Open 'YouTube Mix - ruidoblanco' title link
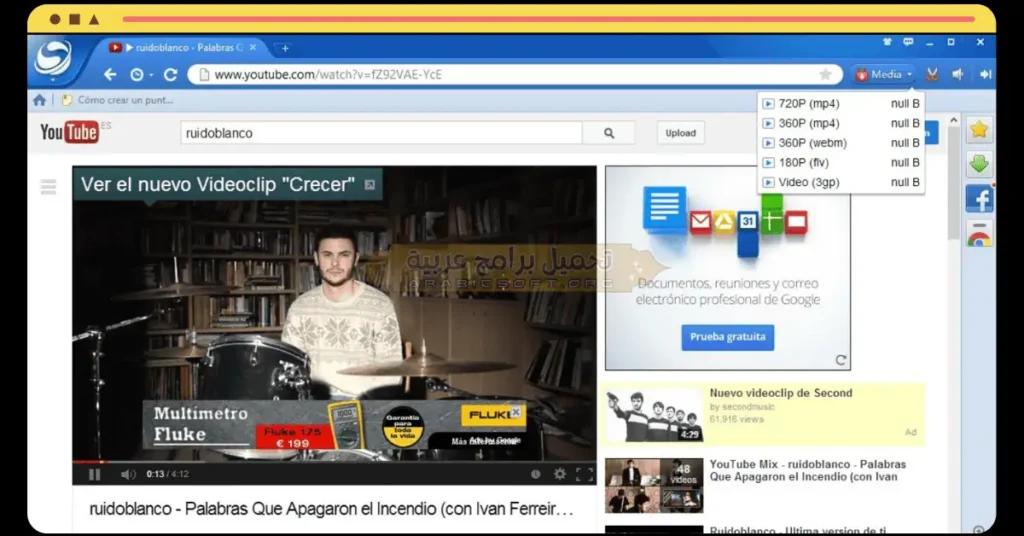The height and width of the screenshot is (536, 1024). pyautogui.click(x=808, y=471)
